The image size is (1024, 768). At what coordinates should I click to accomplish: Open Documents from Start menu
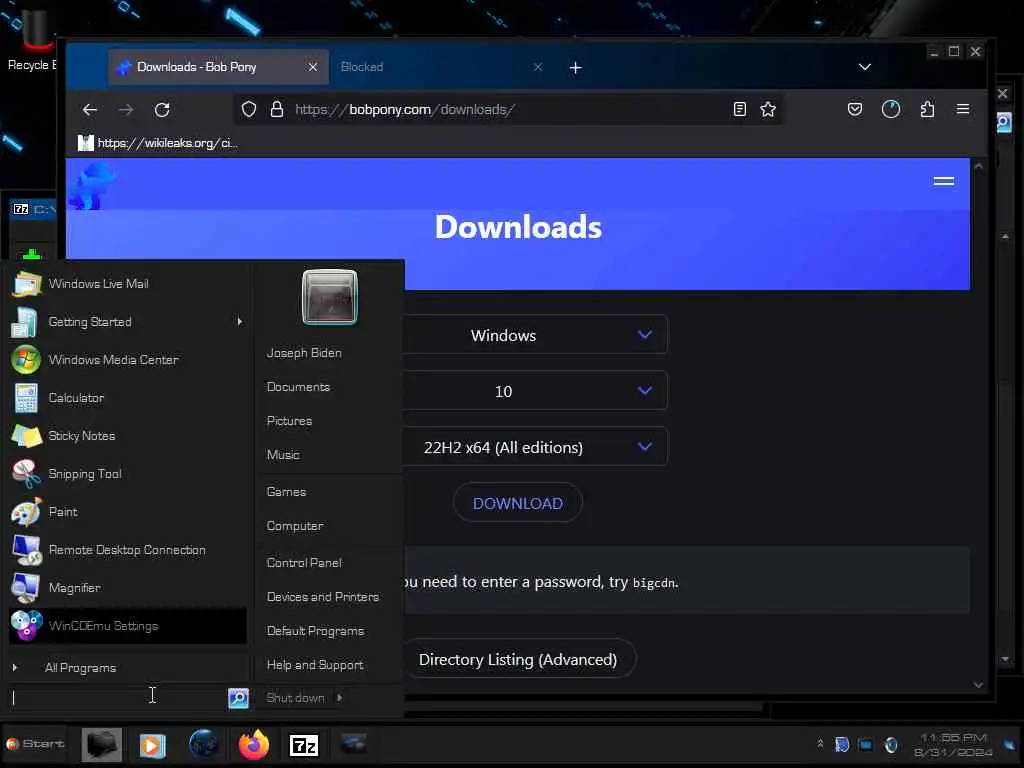click(298, 387)
